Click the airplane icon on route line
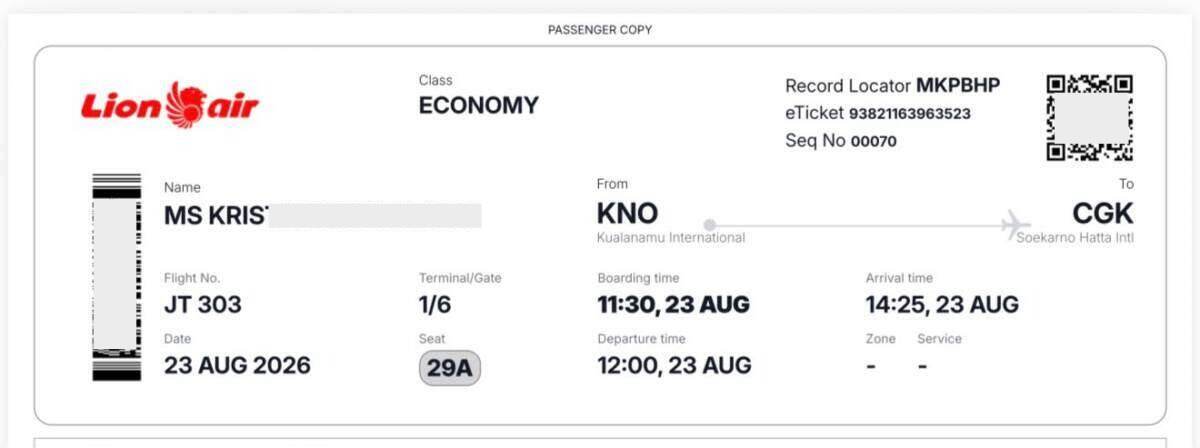The width and height of the screenshot is (1200, 448). click(x=1016, y=222)
